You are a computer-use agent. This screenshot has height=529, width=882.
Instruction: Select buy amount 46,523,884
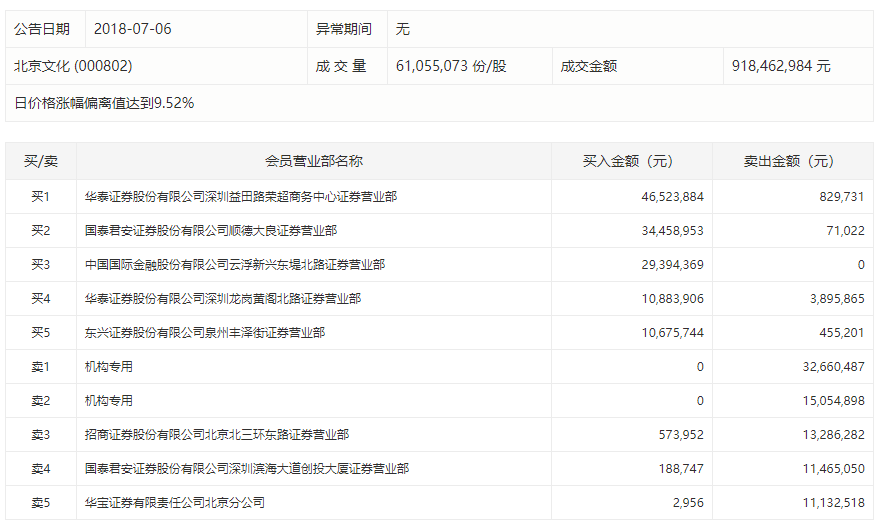672,197
